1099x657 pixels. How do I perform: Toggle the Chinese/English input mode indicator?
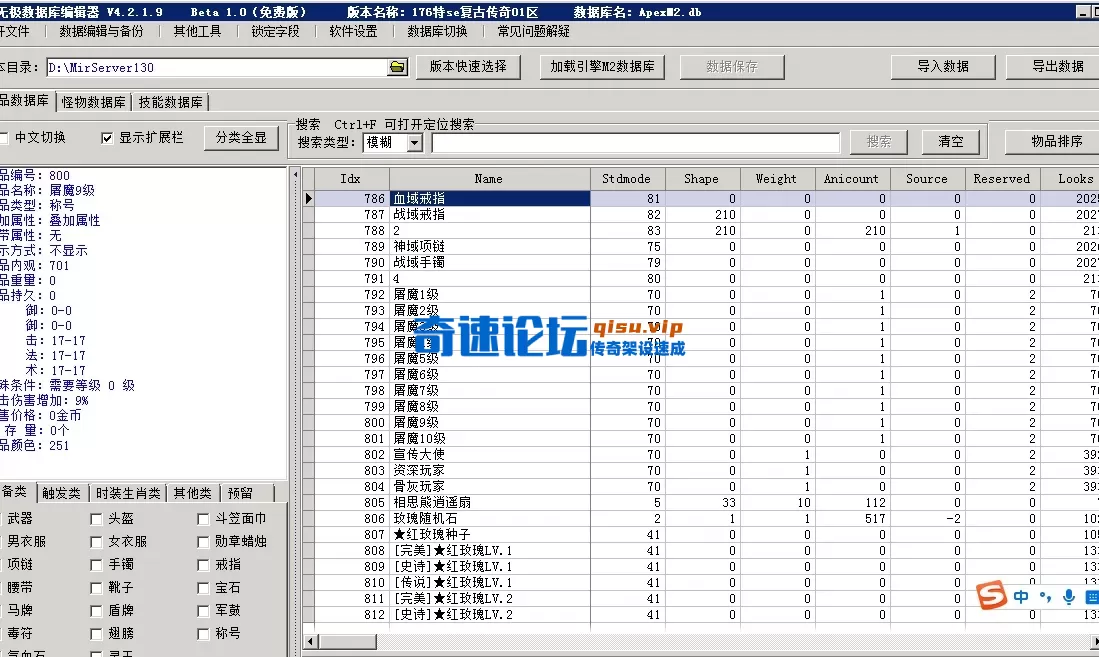[1021, 597]
